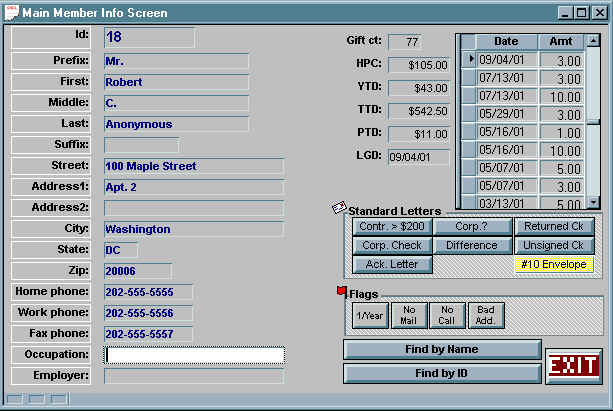Toggle the Bad Add. flag
The width and height of the screenshot is (613, 411).
(486, 315)
